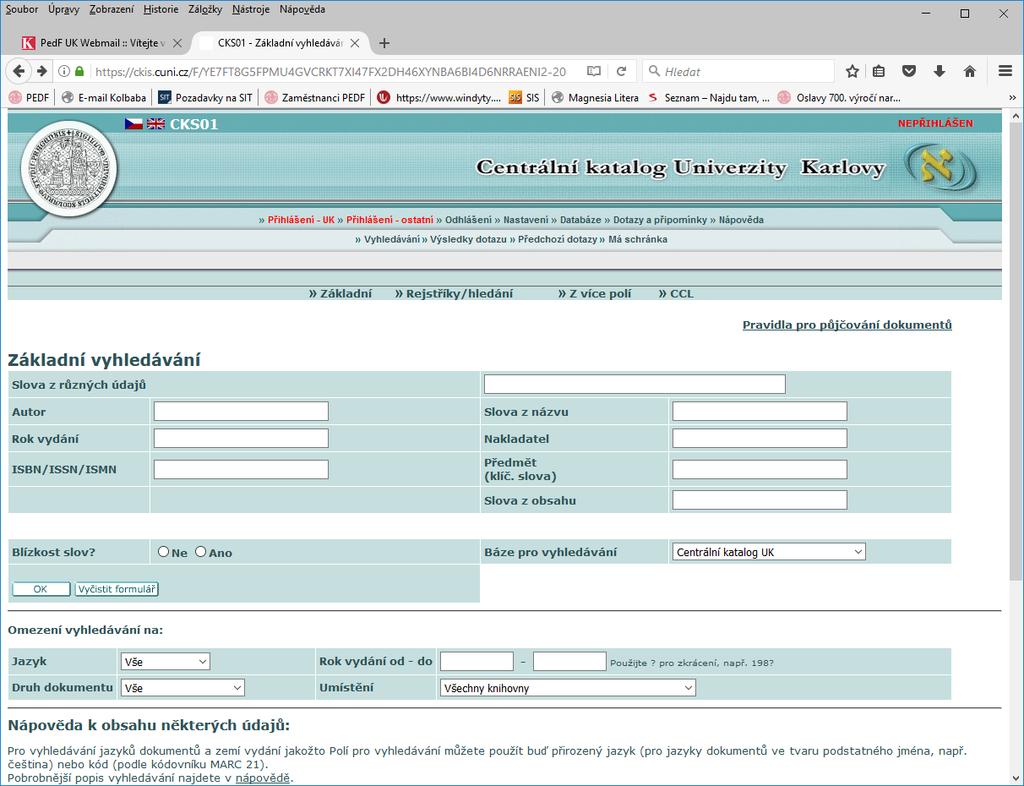Click the browser Forward arrow button

point(42,71)
